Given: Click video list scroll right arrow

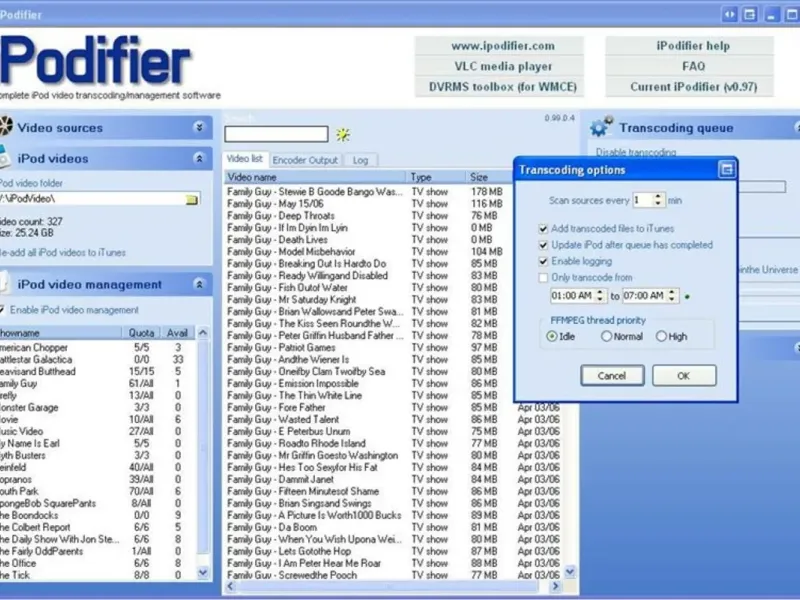Looking at the screenshot, I should pos(556,587).
